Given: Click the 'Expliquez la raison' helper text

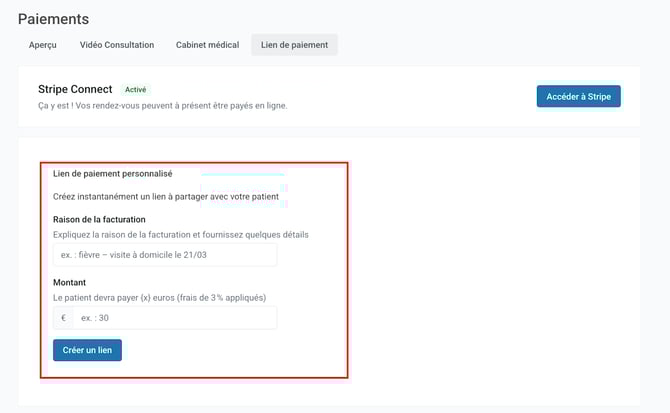Looking at the screenshot, I should click(180, 234).
